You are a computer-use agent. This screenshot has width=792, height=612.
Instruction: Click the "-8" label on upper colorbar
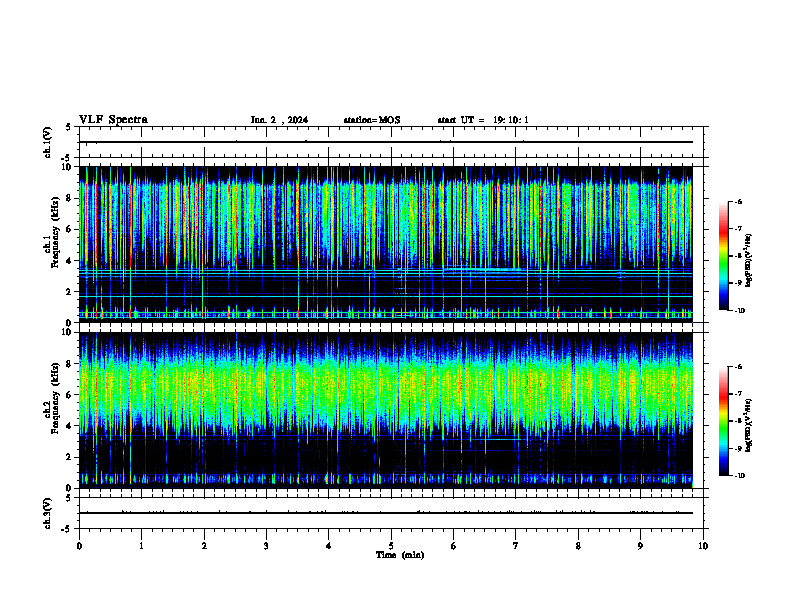[x=738, y=256]
